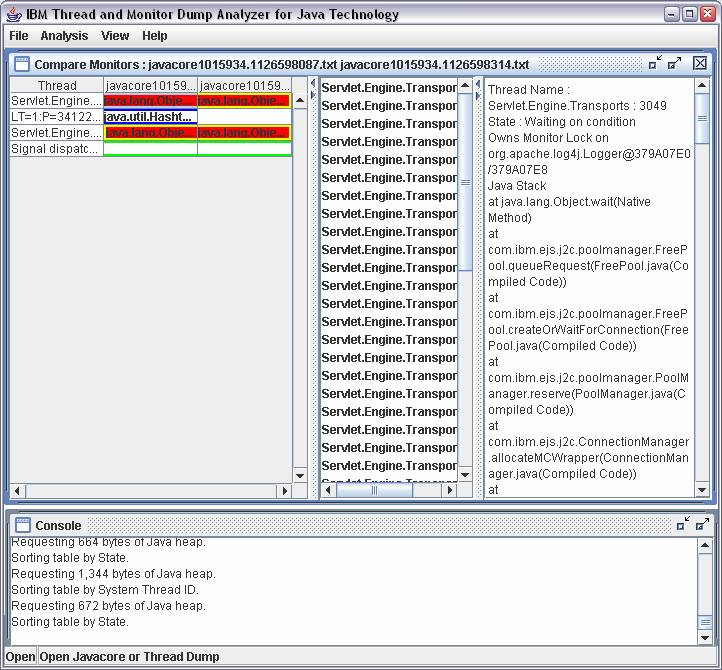Click the 'Thread Name :' line in the detail pane
Image resolution: width=722 pixels, height=670 pixels.
tap(529, 89)
